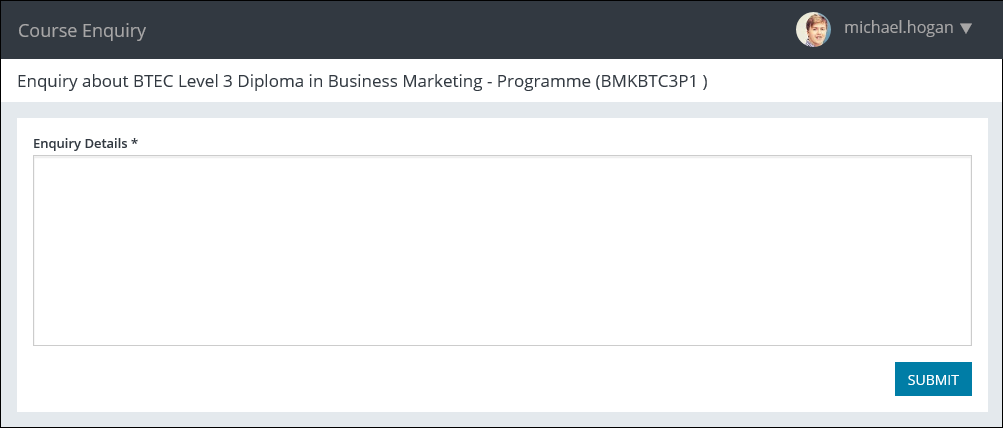Focus the Enquiry Details text area

click(x=502, y=250)
